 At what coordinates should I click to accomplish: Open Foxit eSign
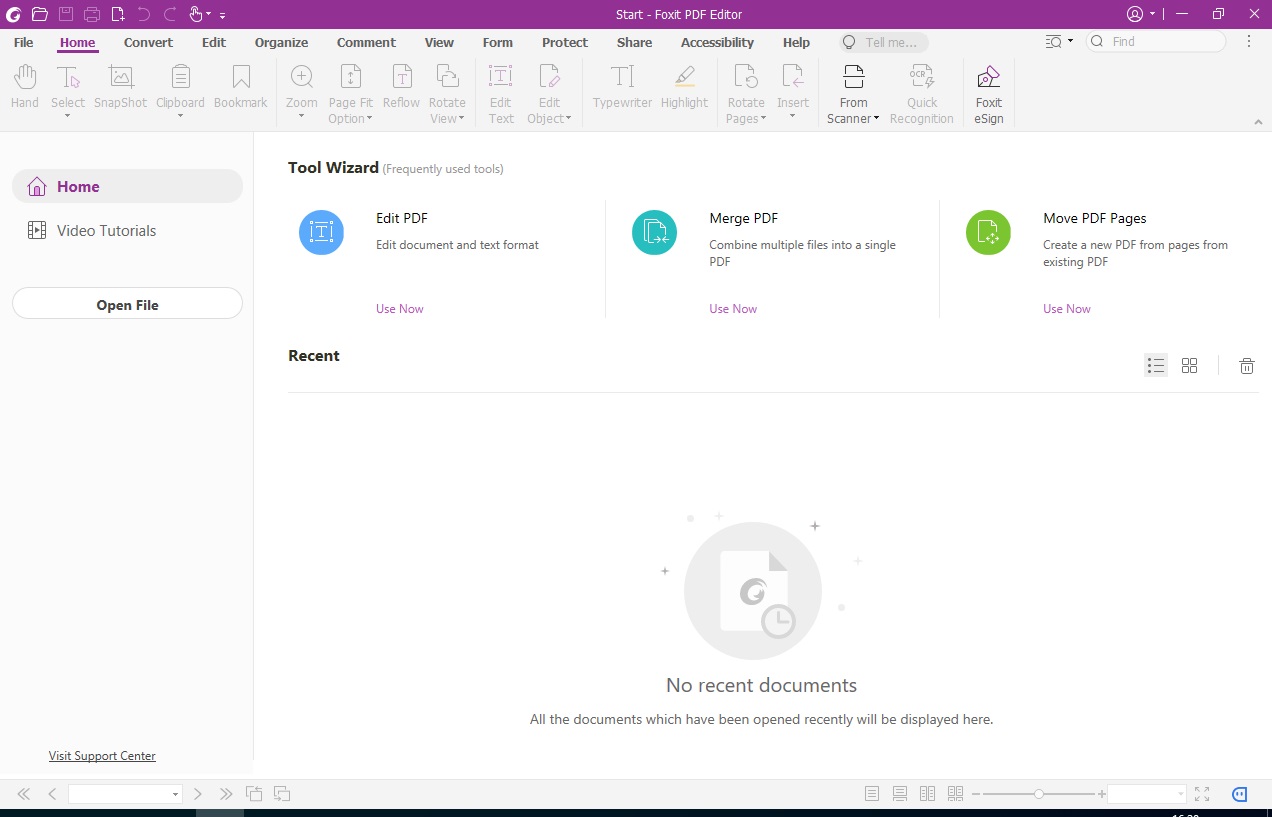pos(988,90)
